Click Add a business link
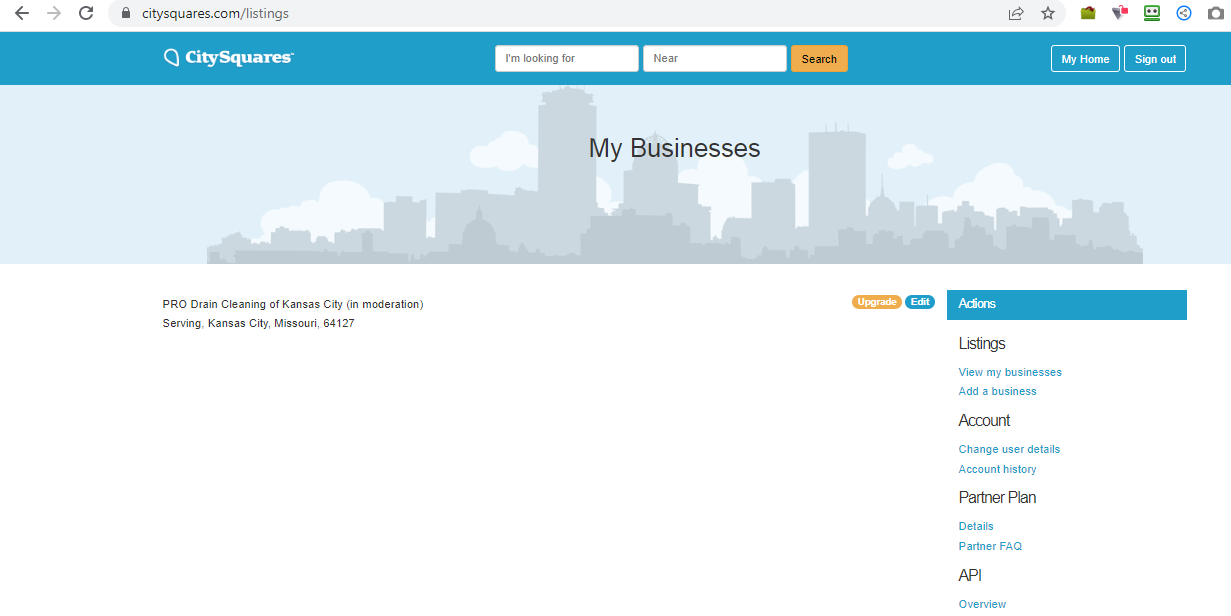This screenshot has height=616, width=1231. click(997, 392)
